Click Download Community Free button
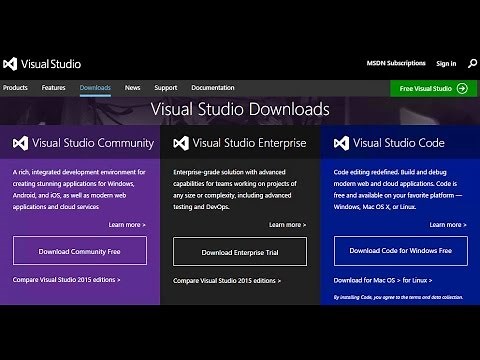This screenshot has width=480, height=360. [80, 251]
